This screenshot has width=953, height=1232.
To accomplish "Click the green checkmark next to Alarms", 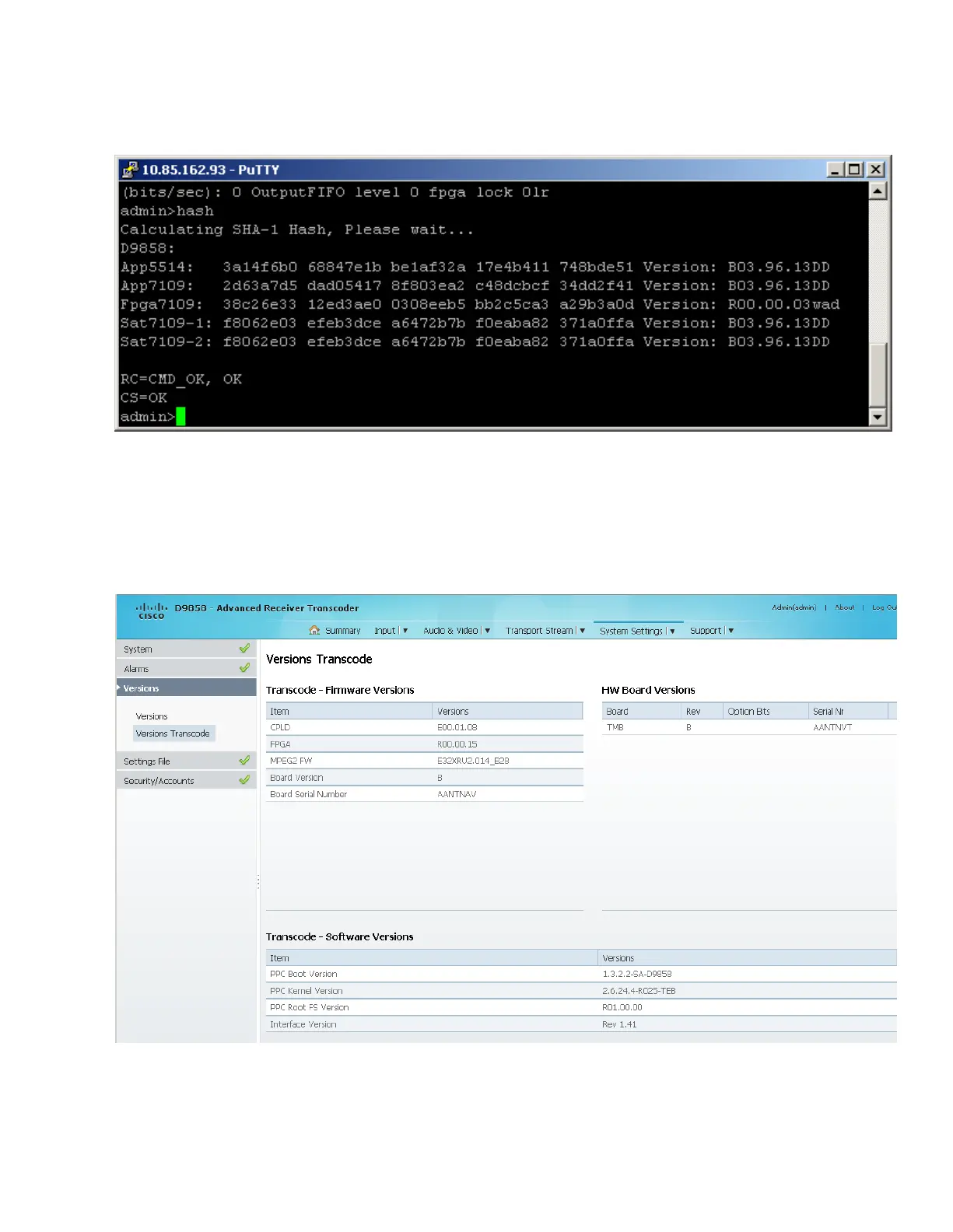I will pyautogui.click(x=244, y=667).
